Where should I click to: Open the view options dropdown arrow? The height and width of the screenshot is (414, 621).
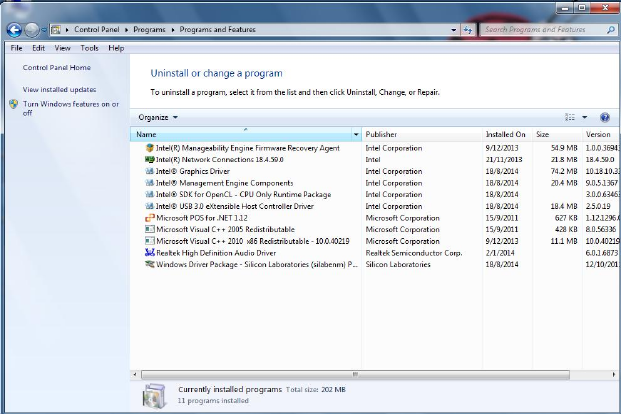tap(585, 117)
